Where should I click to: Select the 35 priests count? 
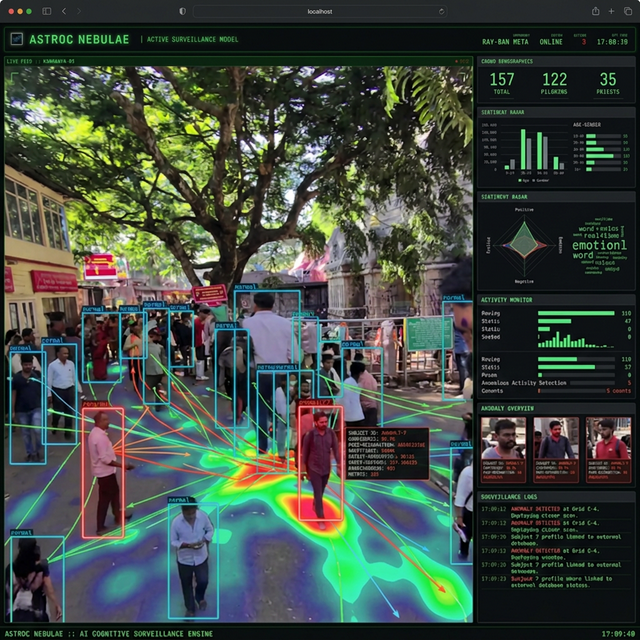point(608,83)
